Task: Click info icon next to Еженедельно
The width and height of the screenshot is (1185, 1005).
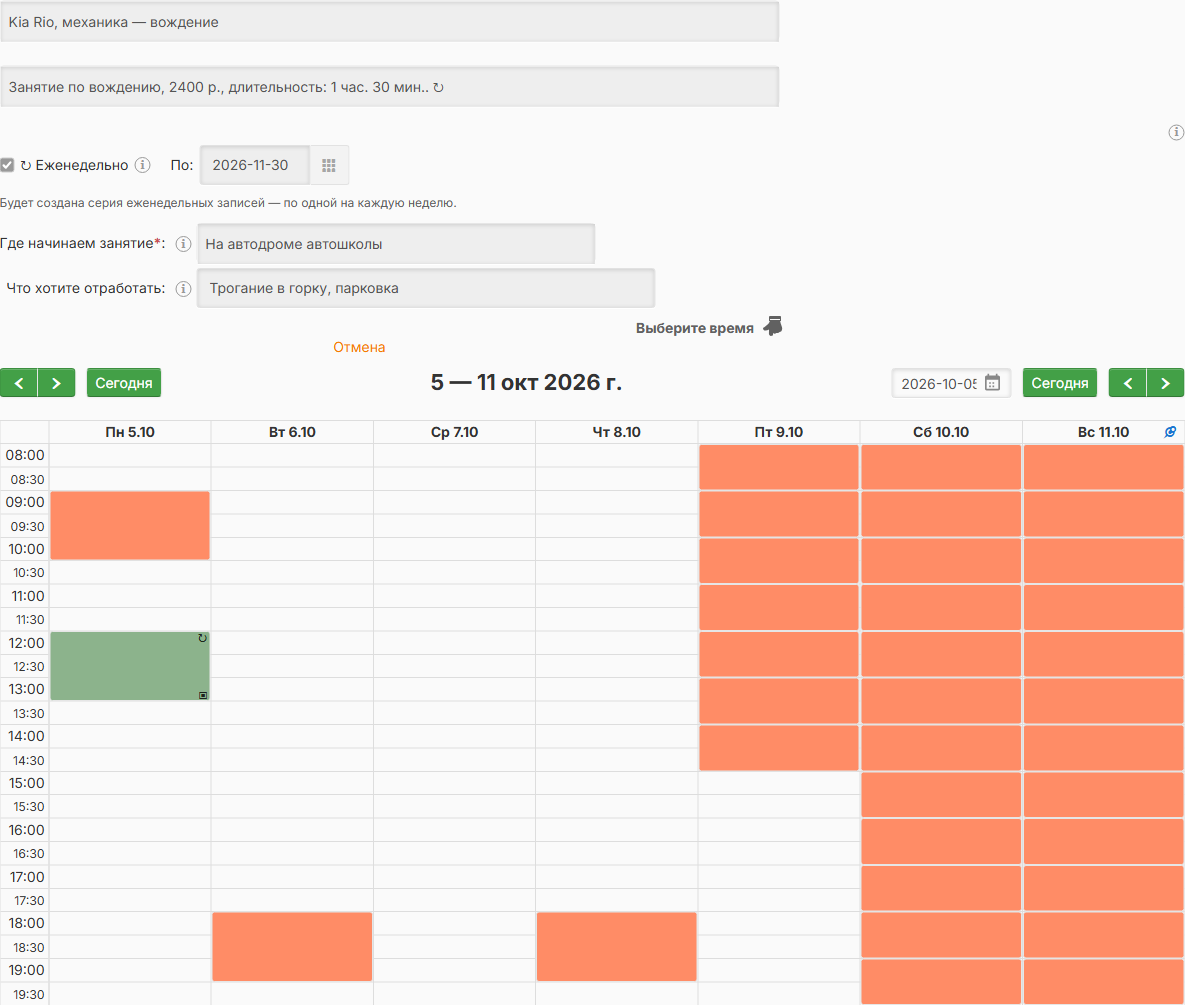Action: (142, 165)
